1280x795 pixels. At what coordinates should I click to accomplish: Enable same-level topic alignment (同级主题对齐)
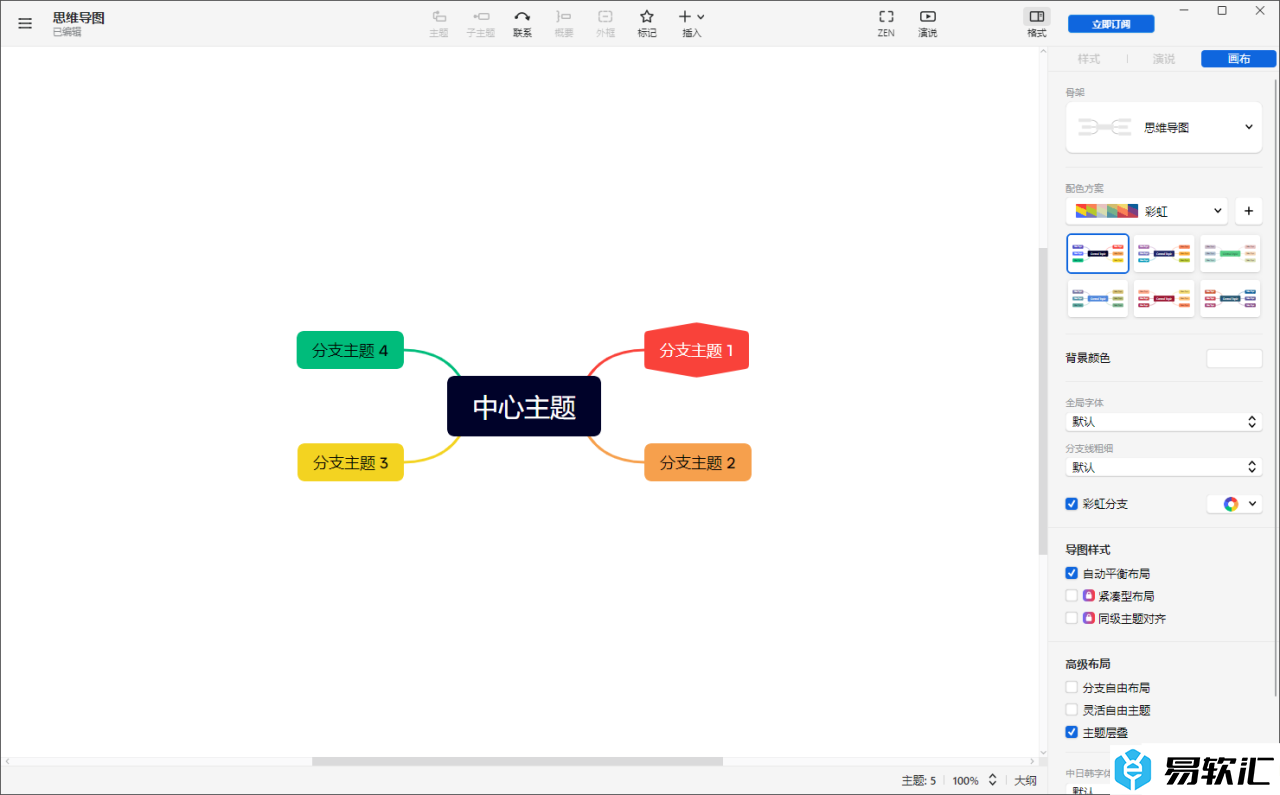pyautogui.click(x=1072, y=618)
